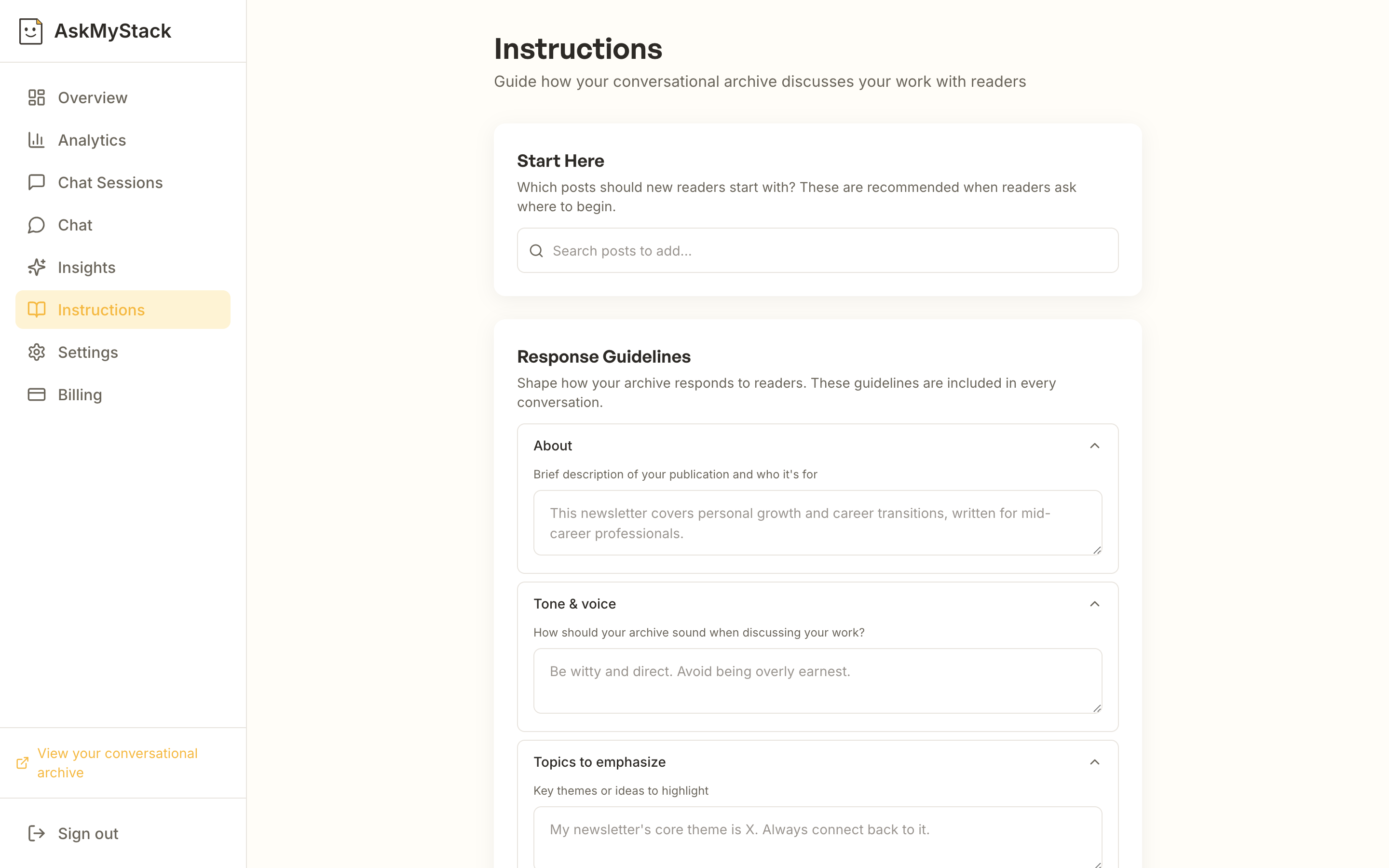Select the Overview dashboard icon
The width and height of the screenshot is (1389, 868).
36,97
